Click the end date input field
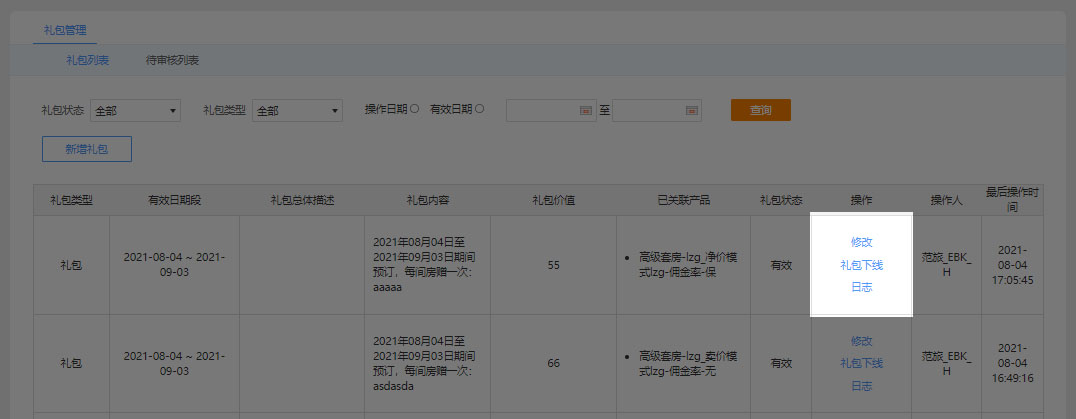Image resolution: width=1076 pixels, height=419 pixels. click(657, 110)
